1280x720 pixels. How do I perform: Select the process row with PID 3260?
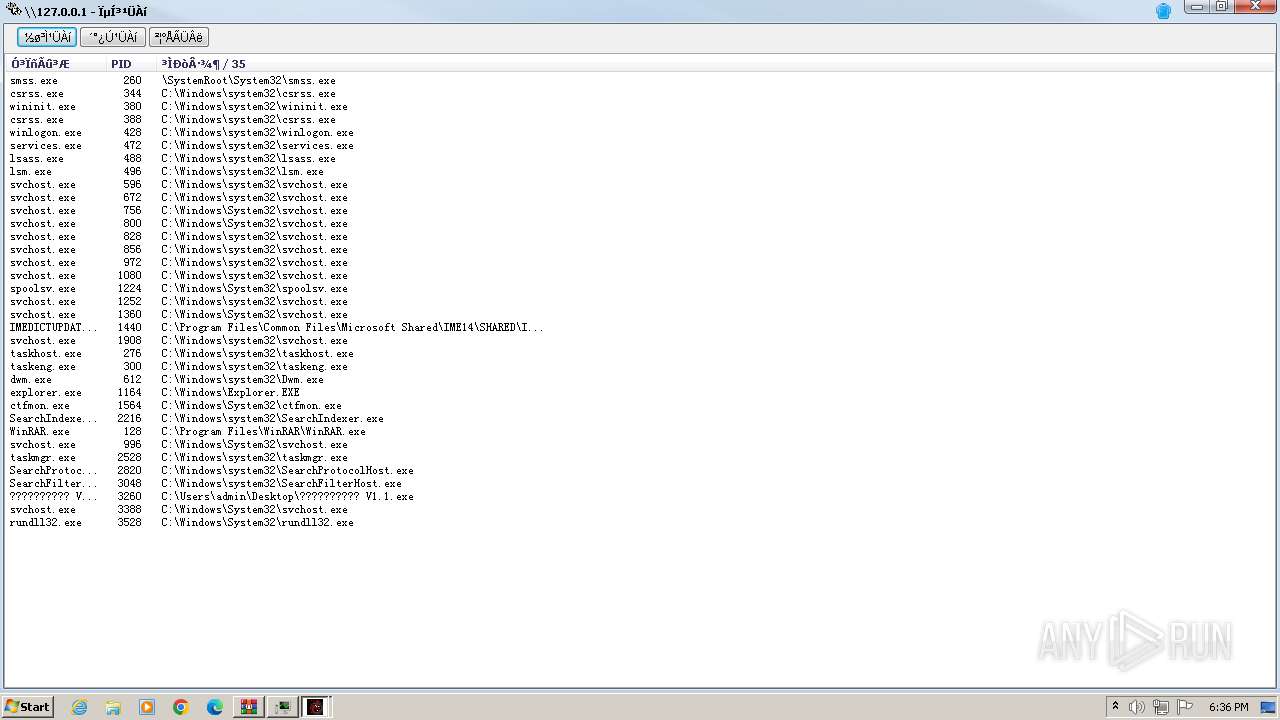click(x=640, y=496)
